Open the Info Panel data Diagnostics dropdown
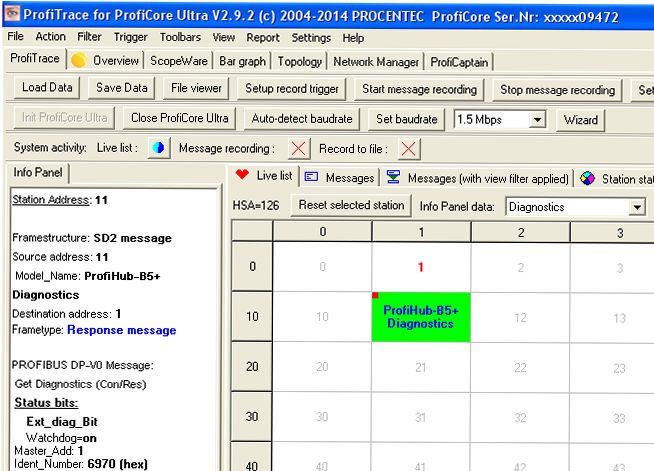 click(x=637, y=207)
